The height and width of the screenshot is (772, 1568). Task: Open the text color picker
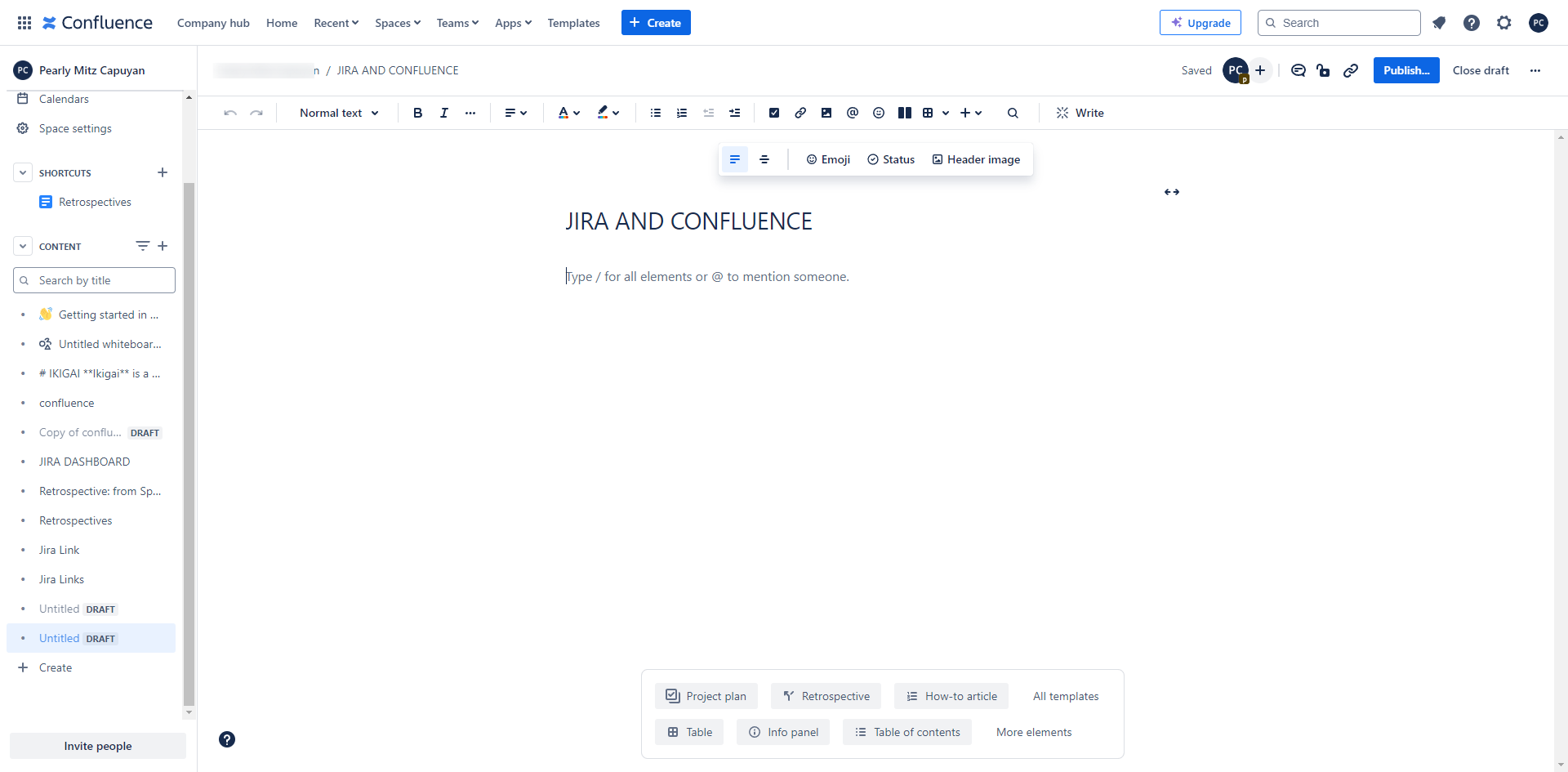coord(569,113)
